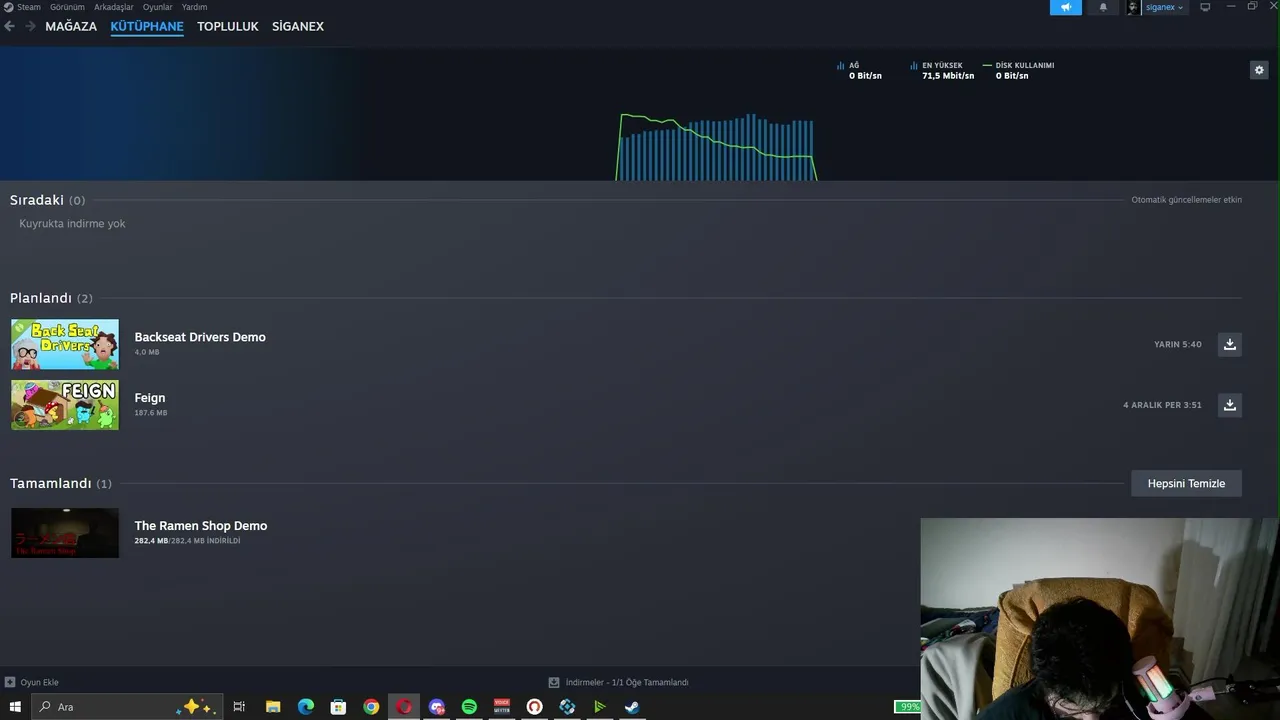
Task: Click the AĞ network speed legend
Action: 860,70
